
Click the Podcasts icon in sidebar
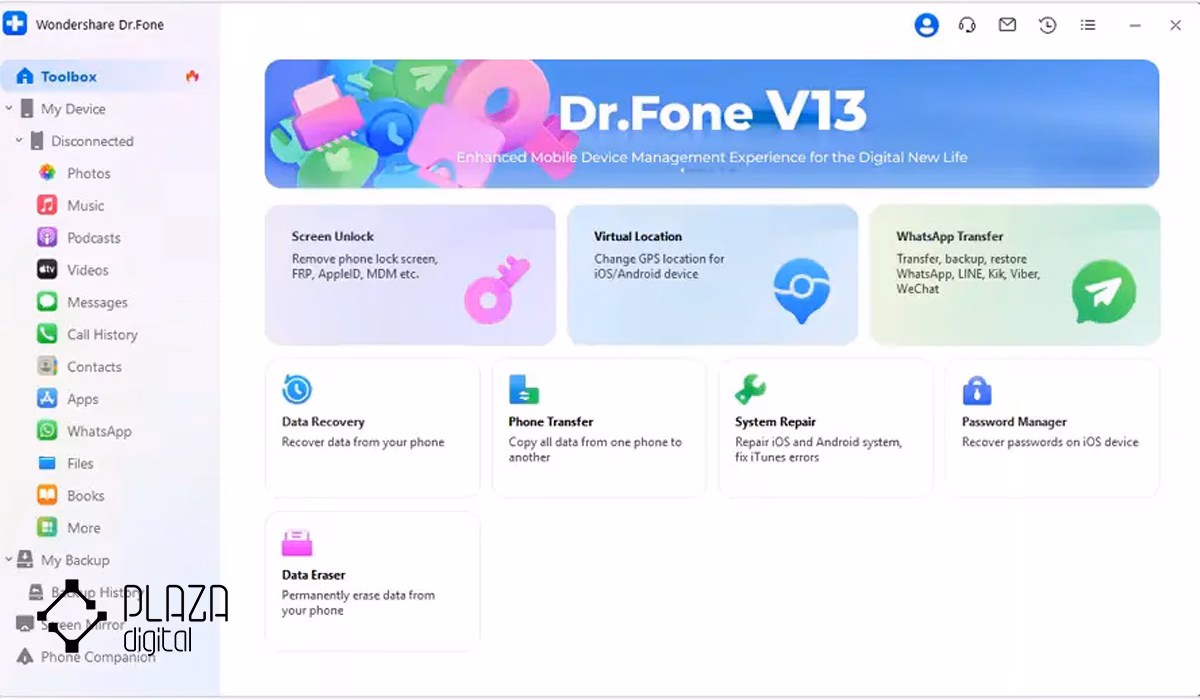click(47, 238)
